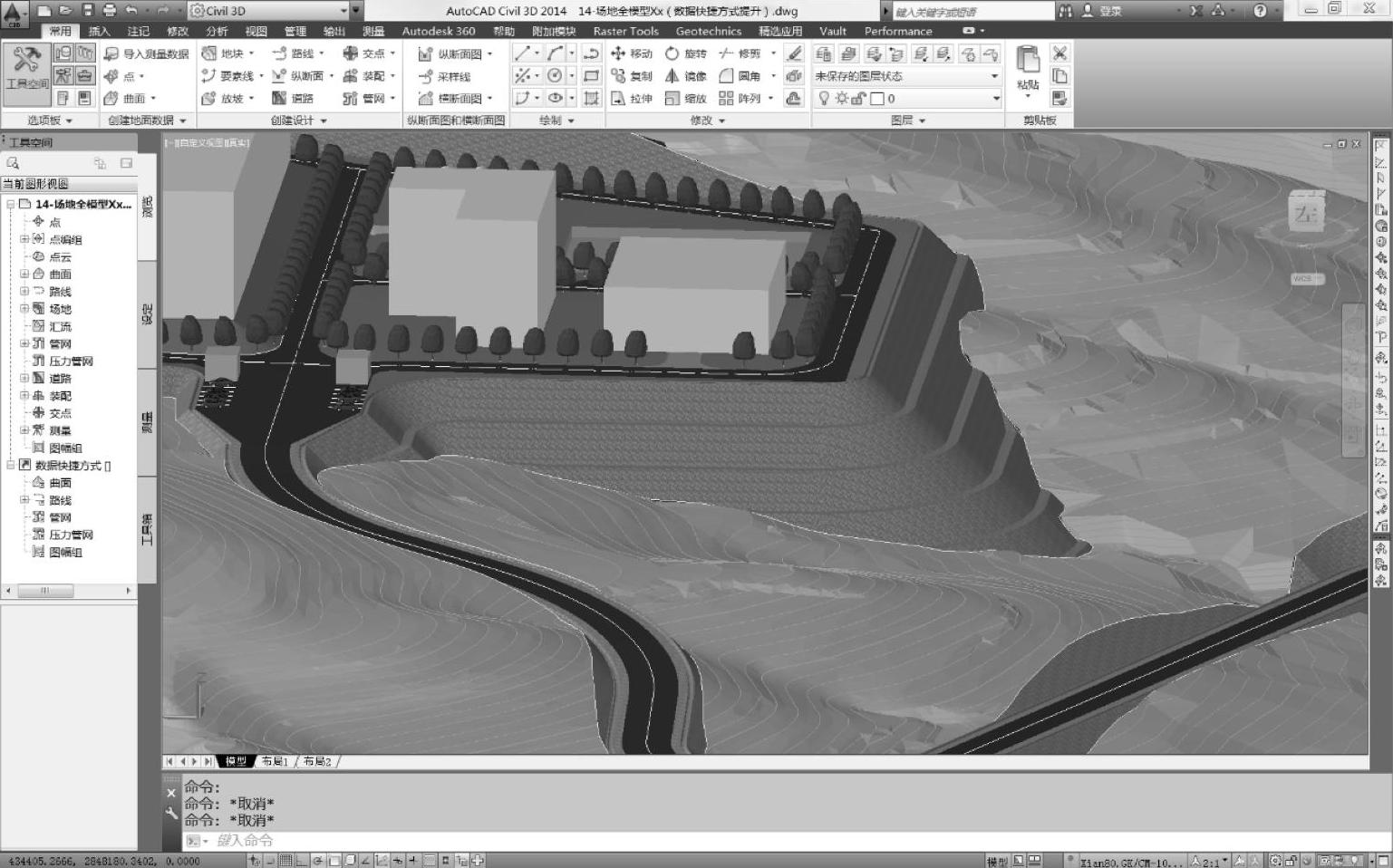The height and width of the screenshot is (868, 1393).
Task: Select the 修剪 trim tool
Action: point(740,53)
